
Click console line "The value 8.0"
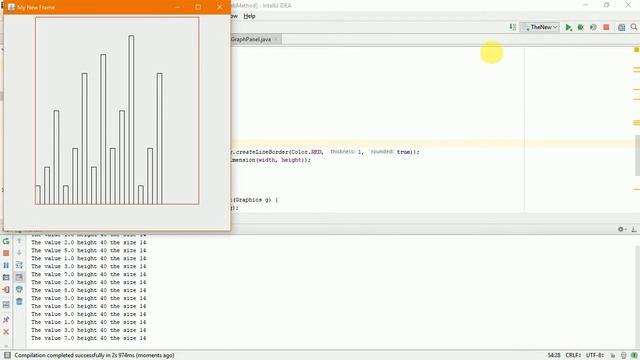click(89, 290)
